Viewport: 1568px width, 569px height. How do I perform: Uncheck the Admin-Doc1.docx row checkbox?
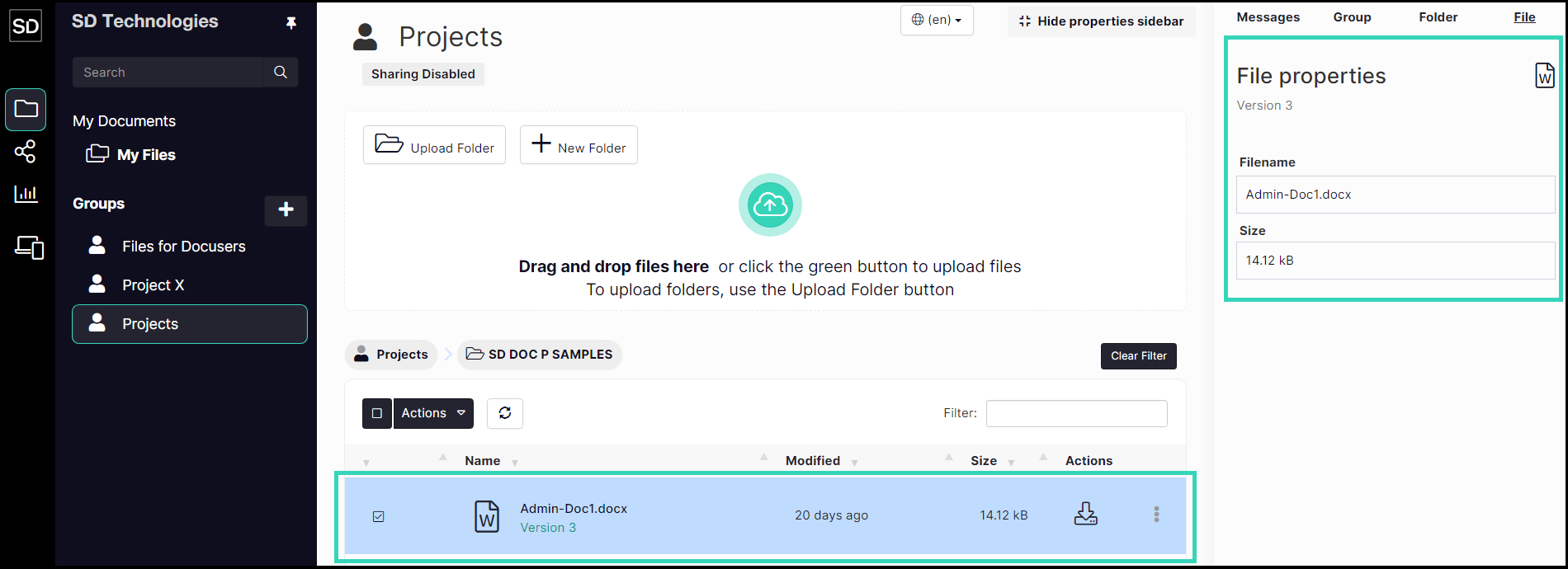click(378, 516)
